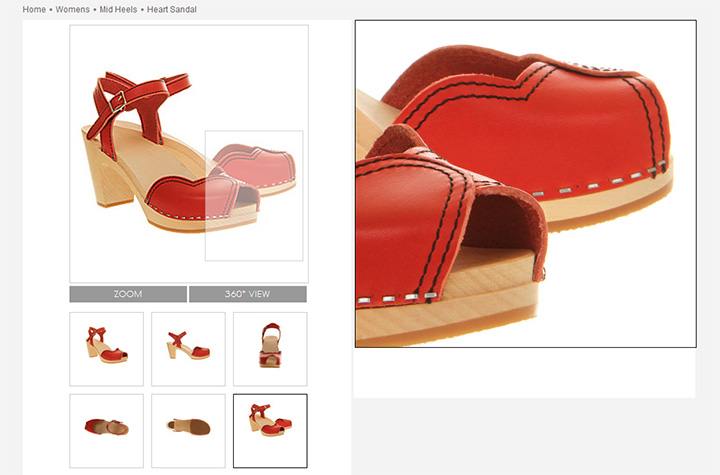Screen dimensions: 720x475
Task: Click the ZOOM button
Action: (x=128, y=294)
